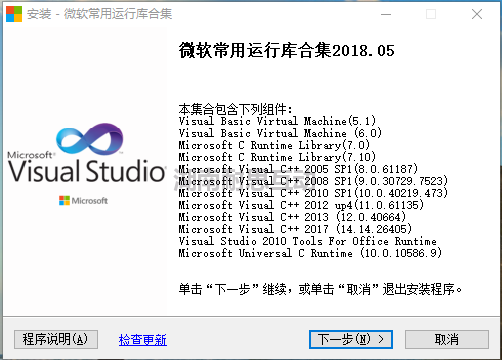Click Microsoft Visual C++ 2017 entry
Image resolution: width=502 pixels, height=360 pixels.
[295, 229]
